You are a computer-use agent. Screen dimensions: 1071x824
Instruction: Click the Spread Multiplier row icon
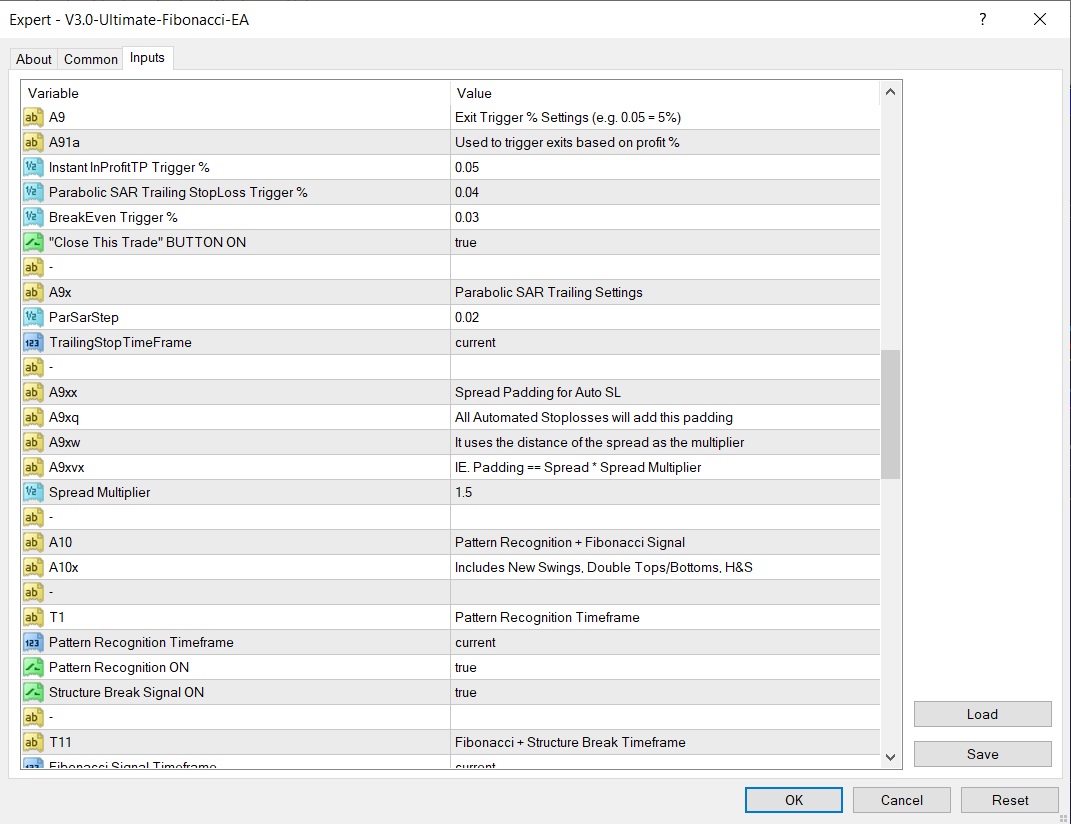(x=33, y=492)
